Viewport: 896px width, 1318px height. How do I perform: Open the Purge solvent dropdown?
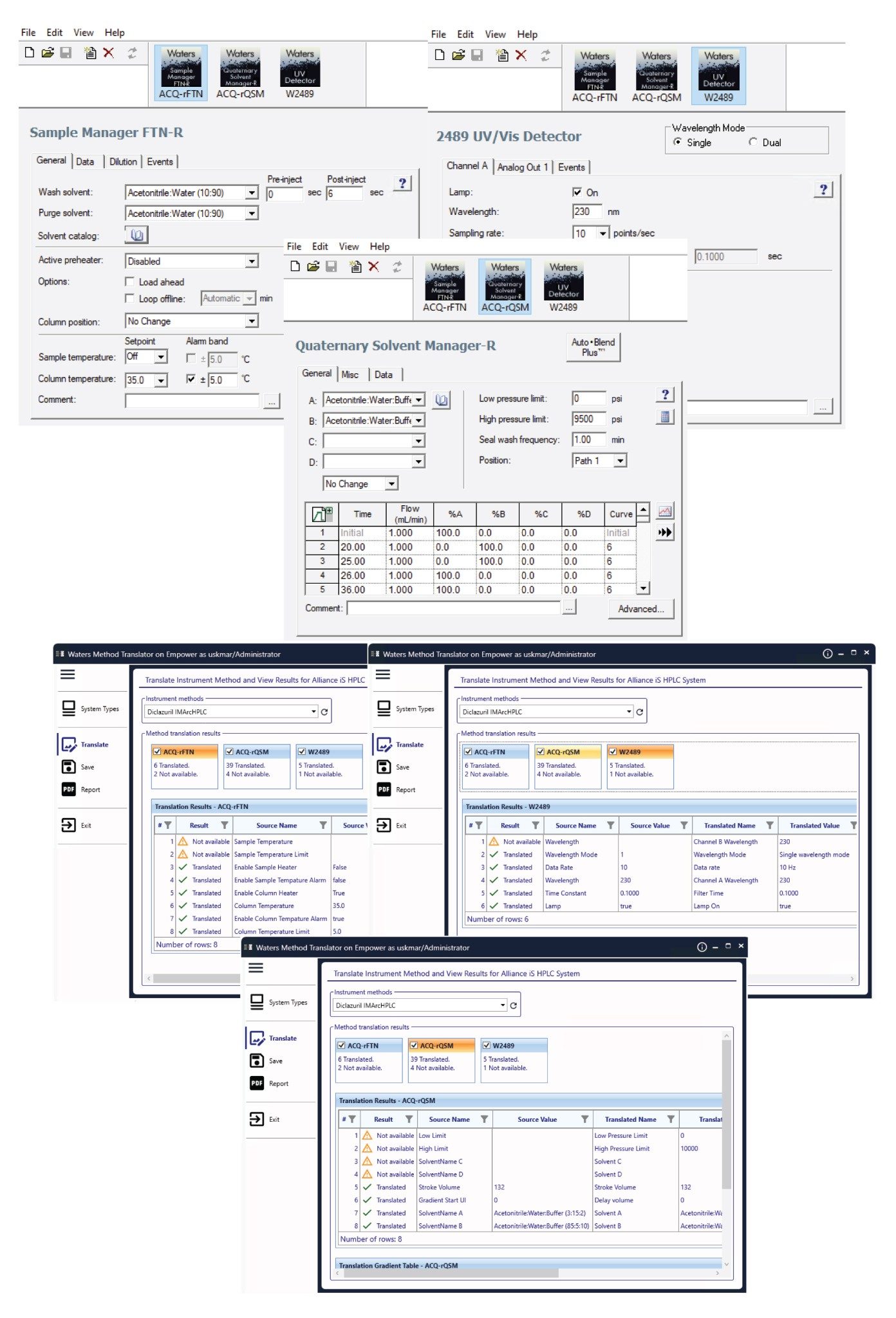(x=252, y=213)
